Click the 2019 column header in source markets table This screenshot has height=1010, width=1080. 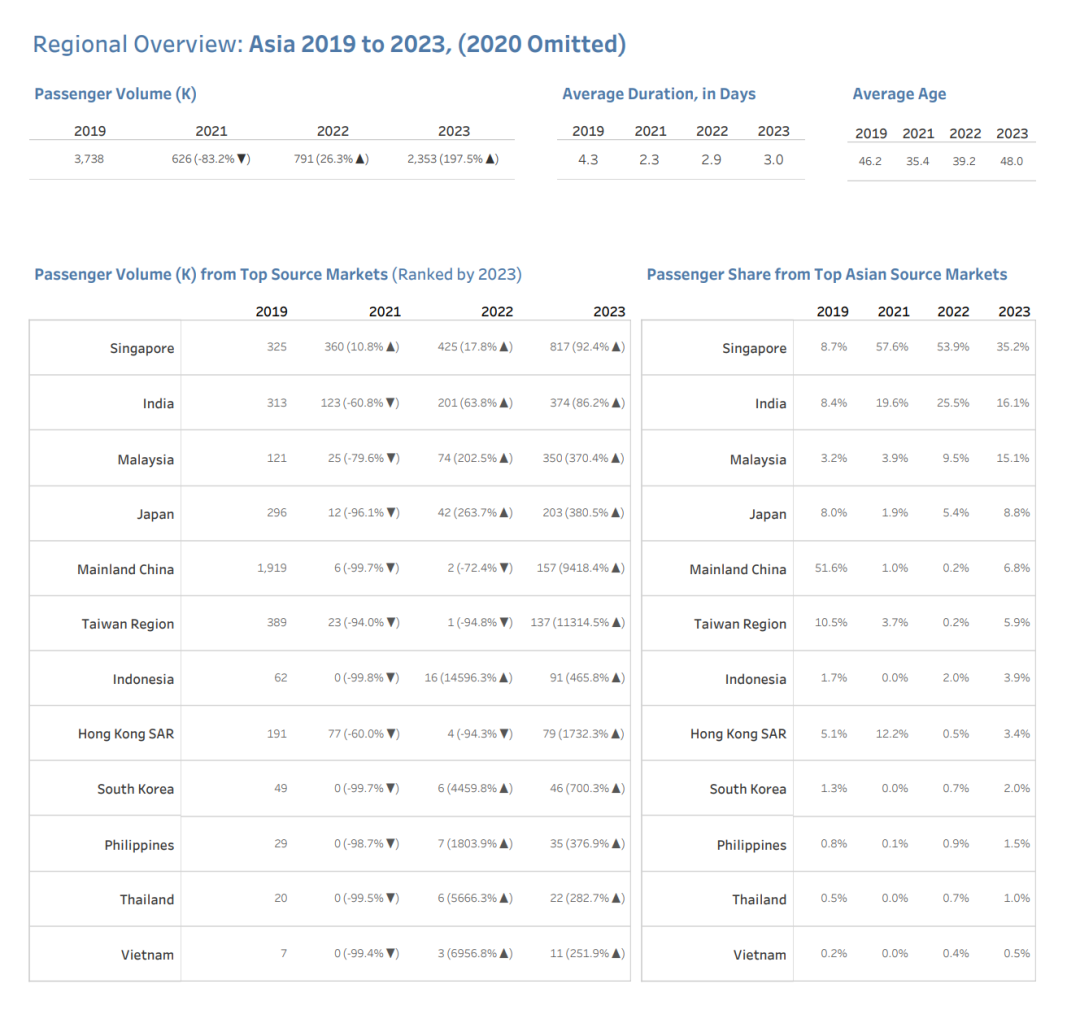271,312
